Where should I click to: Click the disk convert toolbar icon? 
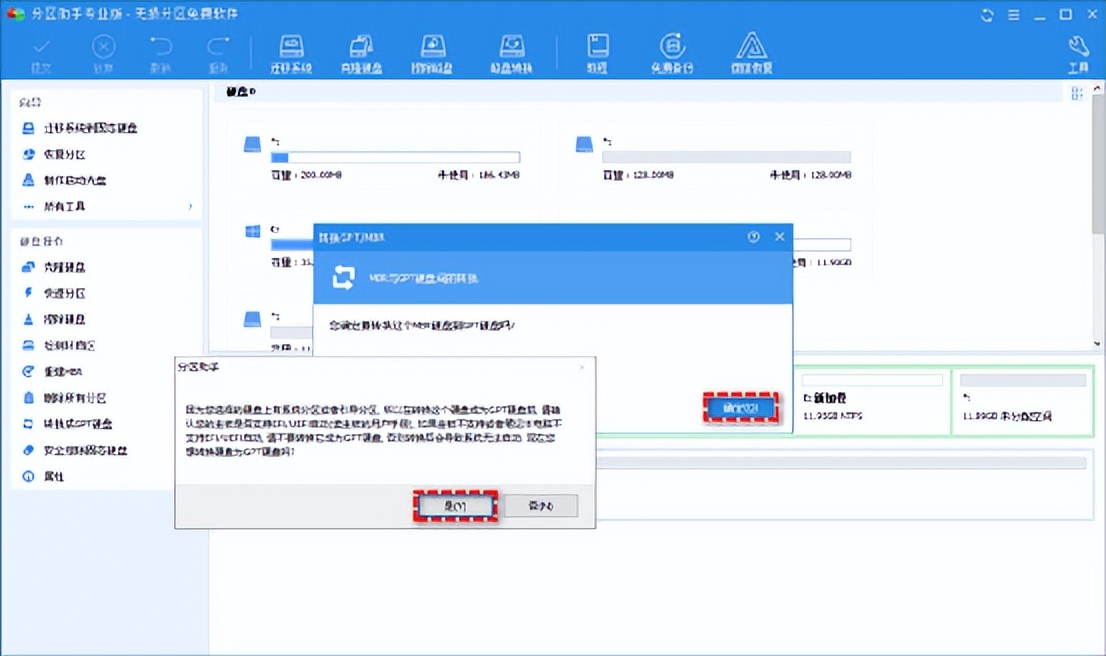(x=512, y=52)
